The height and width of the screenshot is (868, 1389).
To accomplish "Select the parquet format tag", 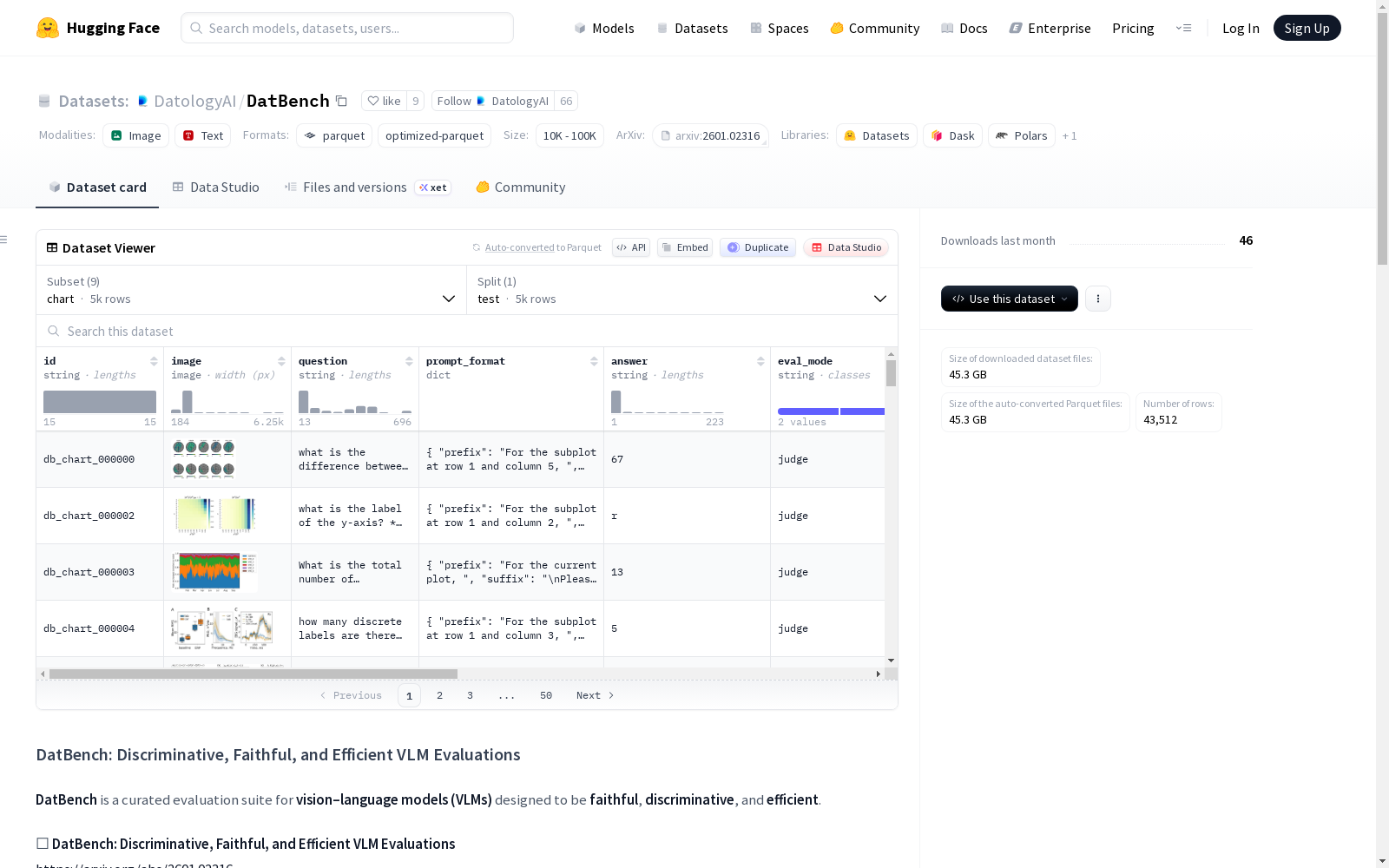I will click(x=334, y=135).
